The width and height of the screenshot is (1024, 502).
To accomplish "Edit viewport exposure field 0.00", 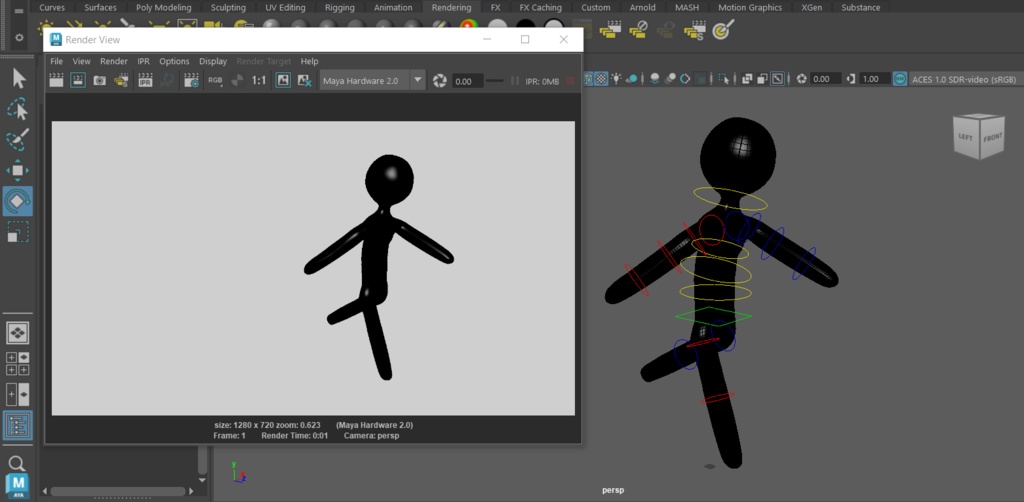I will click(825, 79).
